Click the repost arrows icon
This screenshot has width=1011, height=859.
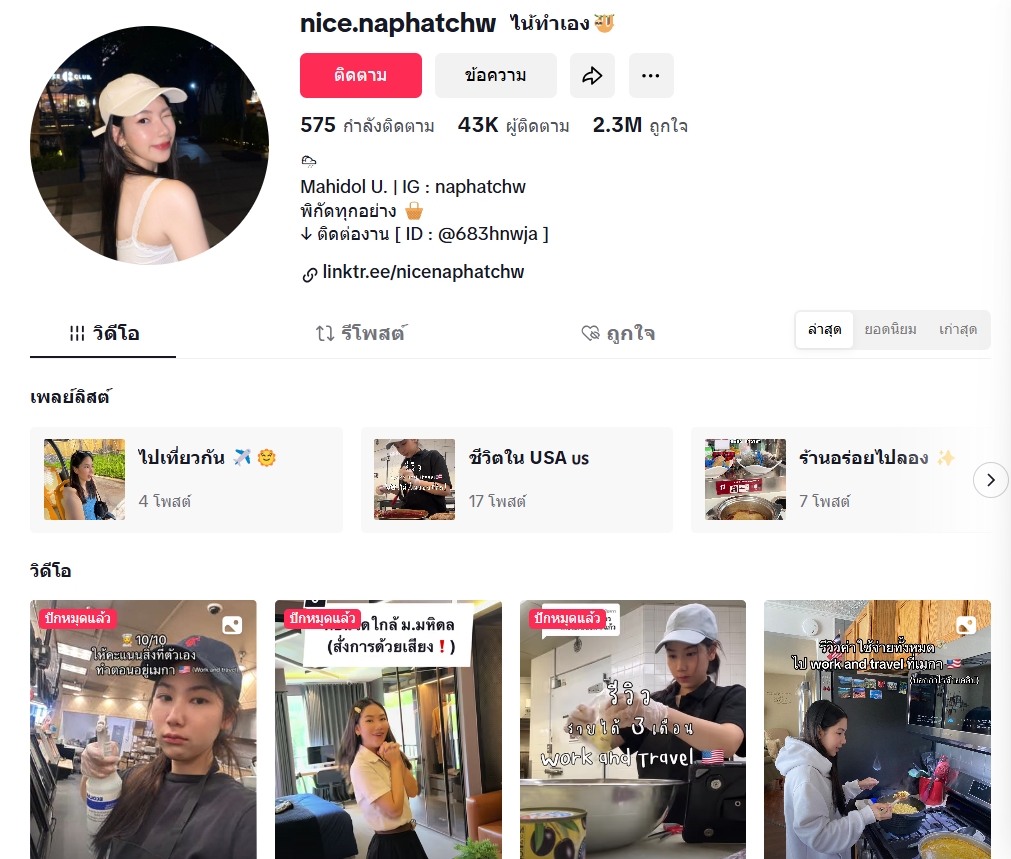click(x=325, y=333)
